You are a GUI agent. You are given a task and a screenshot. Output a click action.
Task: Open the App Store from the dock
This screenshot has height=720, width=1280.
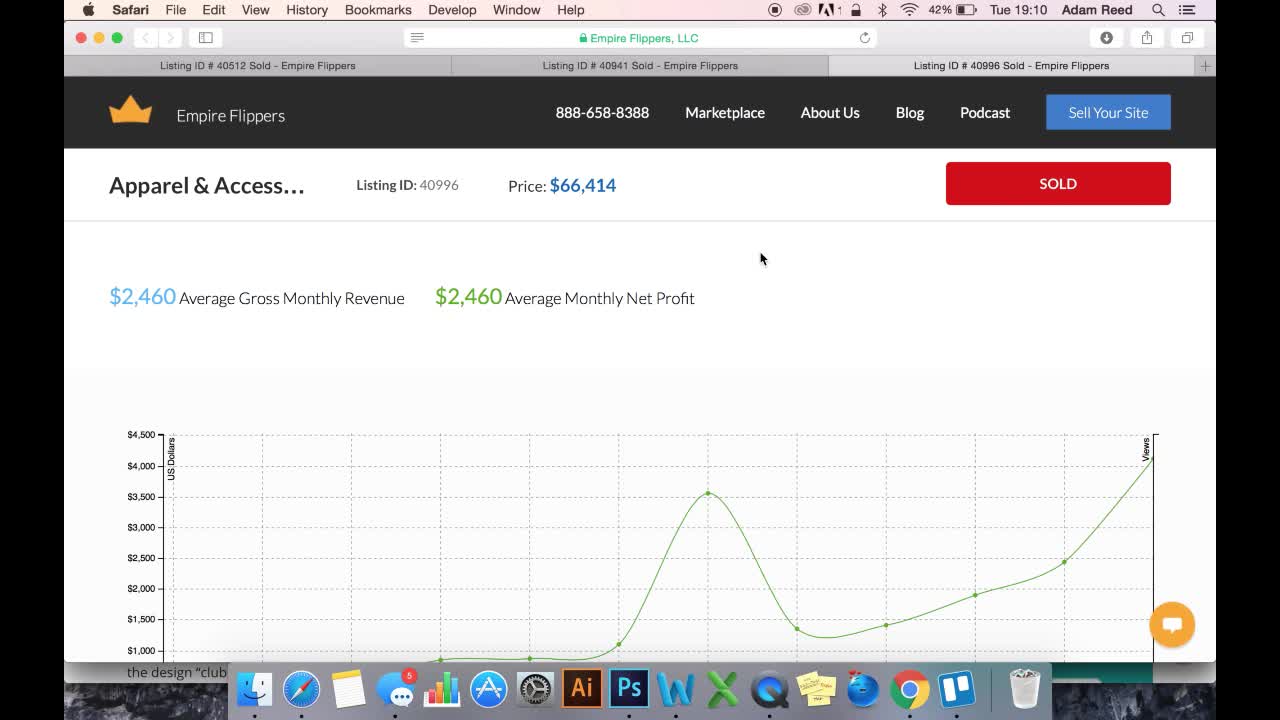point(489,689)
